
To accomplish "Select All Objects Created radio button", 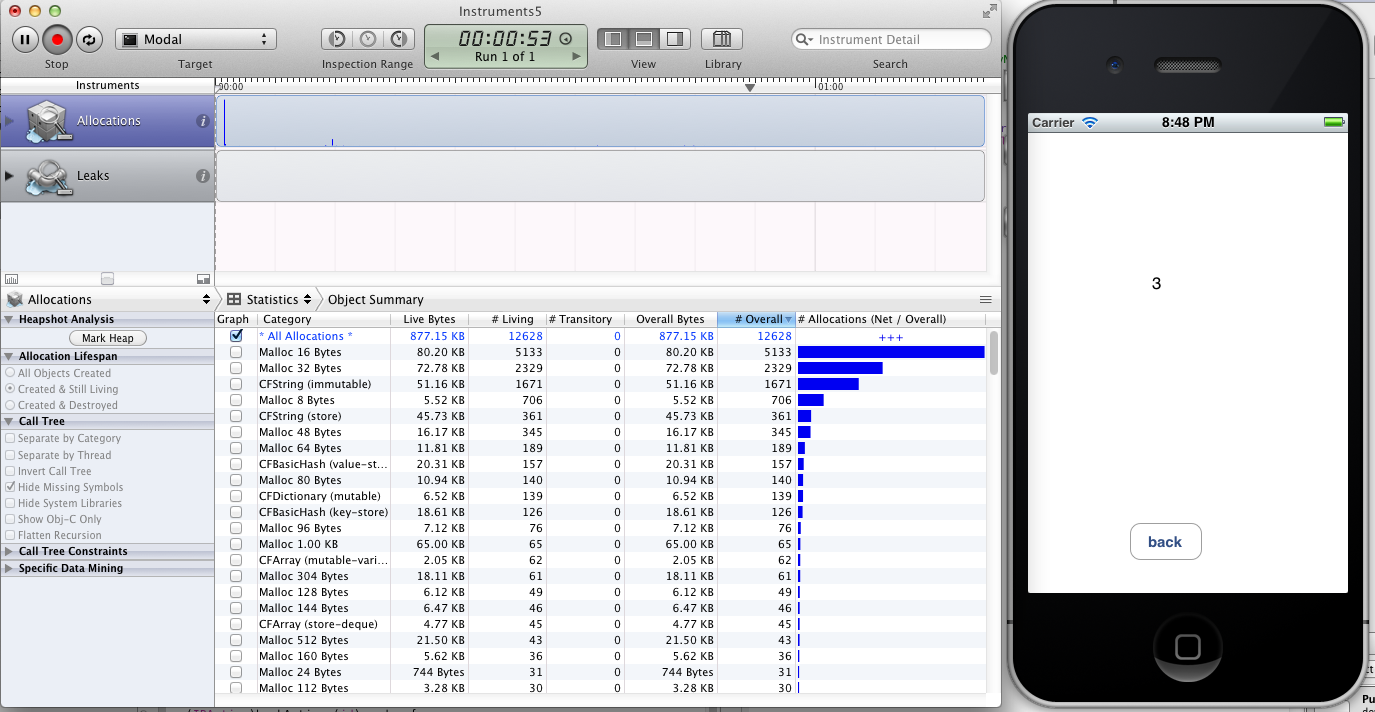I will [x=10, y=373].
